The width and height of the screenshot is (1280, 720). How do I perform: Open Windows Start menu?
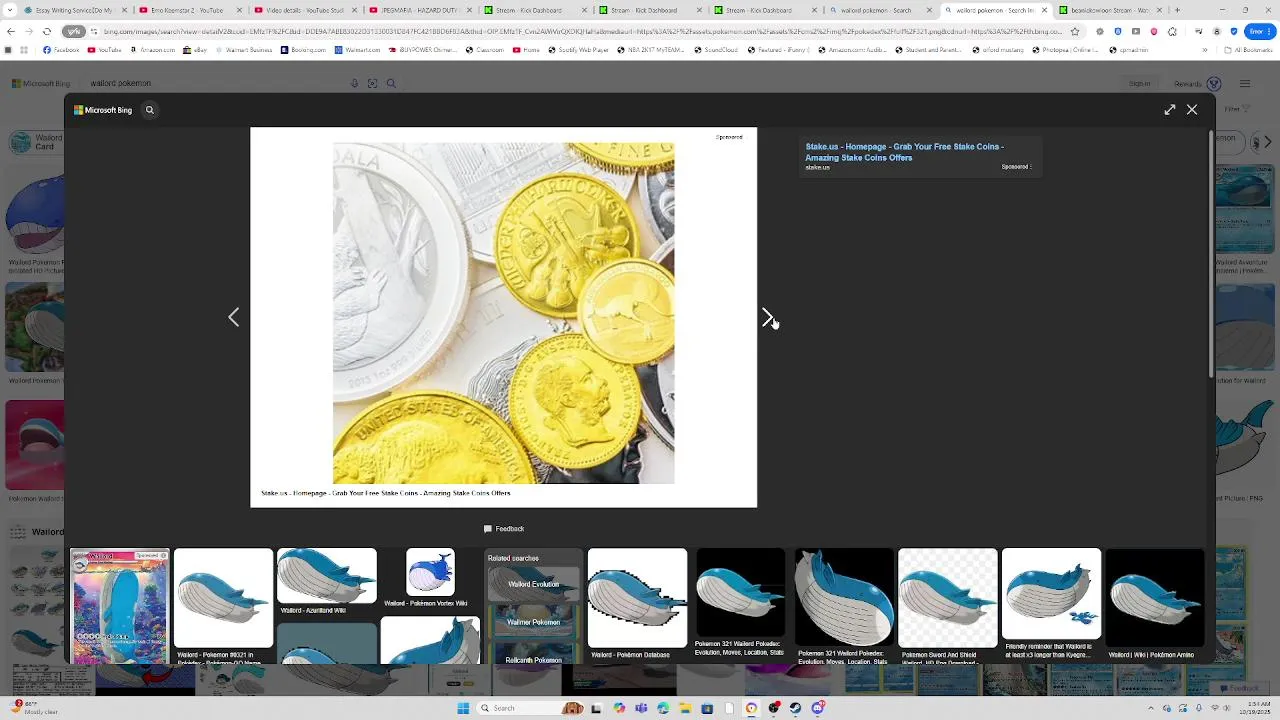point(463,708)
